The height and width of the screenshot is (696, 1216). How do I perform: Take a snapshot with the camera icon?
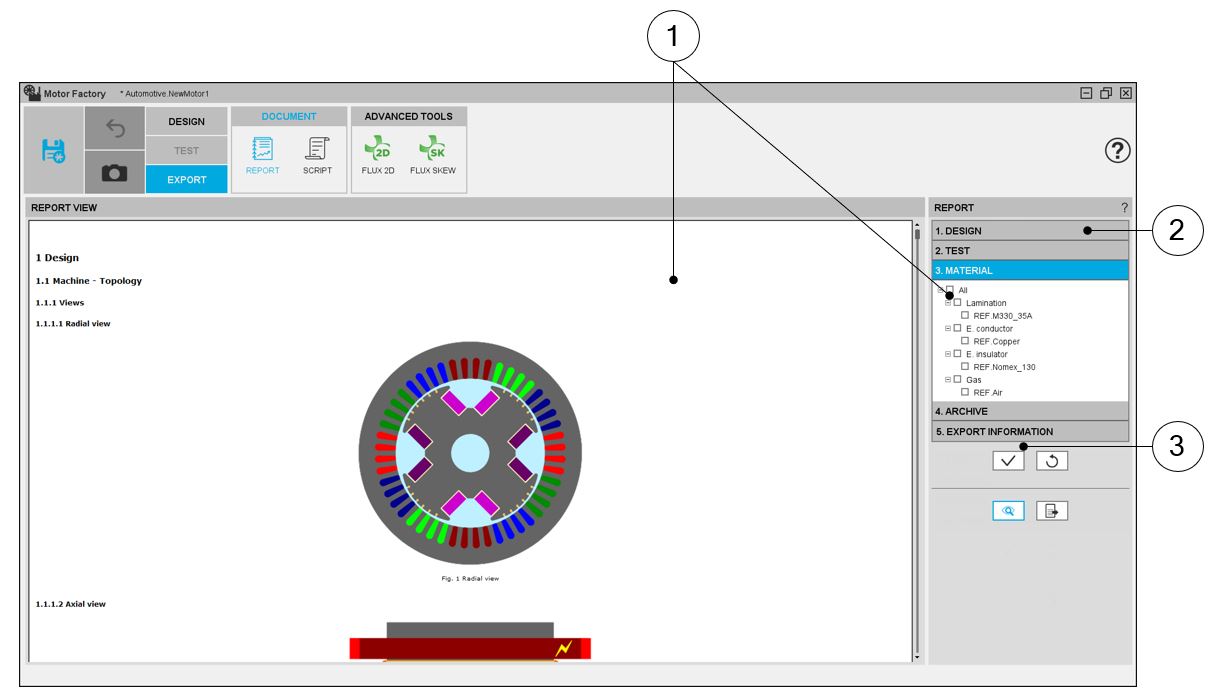click(x=114, y=173)
